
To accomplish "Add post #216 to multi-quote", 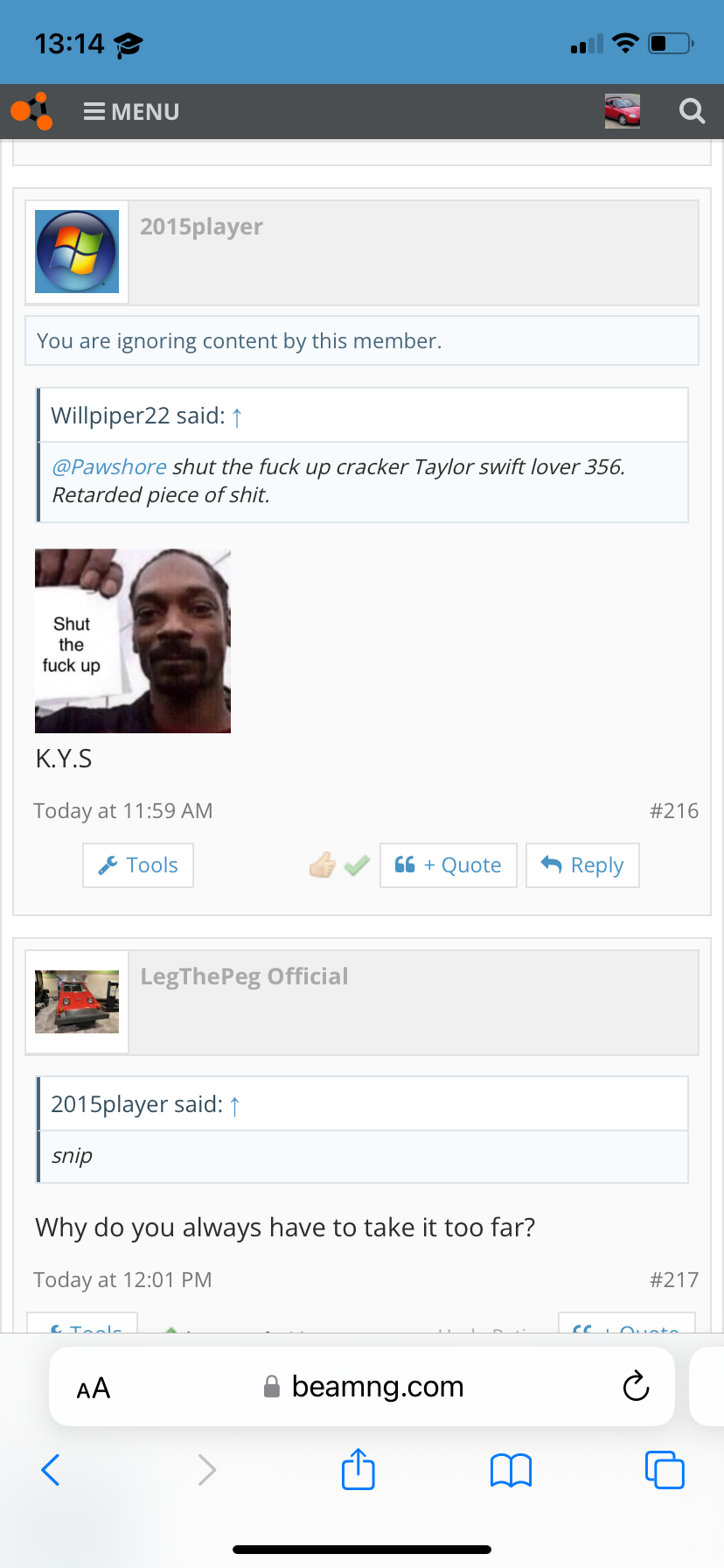I will pyautogui.click(x=449, y=865).
